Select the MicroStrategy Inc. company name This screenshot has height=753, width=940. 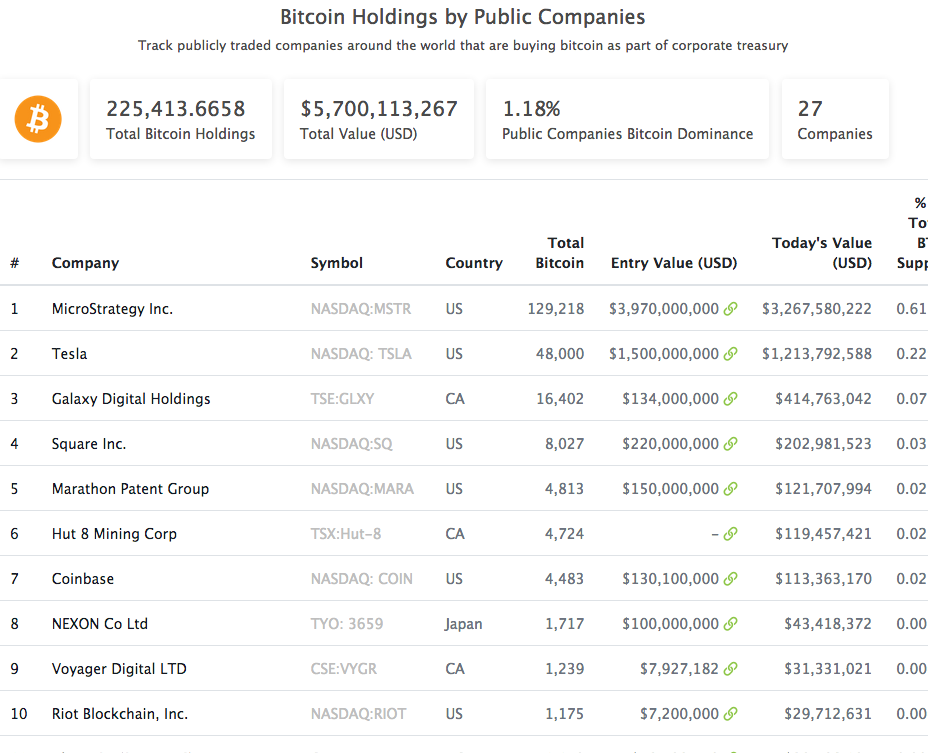pyautogui.click(x=112, y=309)
